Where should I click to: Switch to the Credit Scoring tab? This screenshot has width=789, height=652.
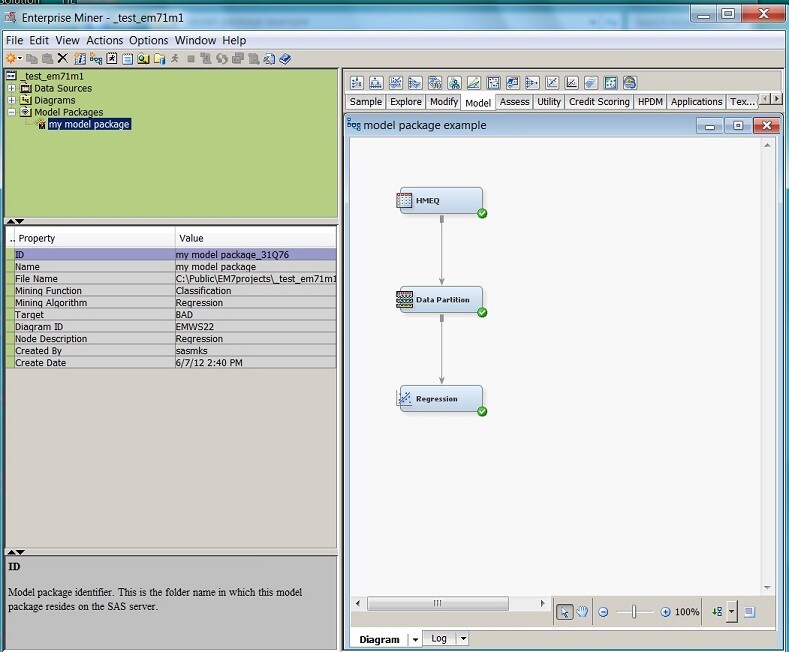pyautogui.click(x=599, y=102)
